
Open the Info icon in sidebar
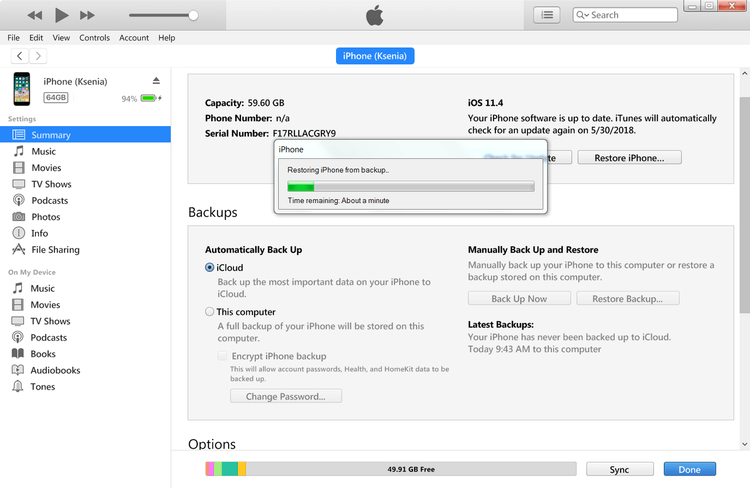pos(19,233)
